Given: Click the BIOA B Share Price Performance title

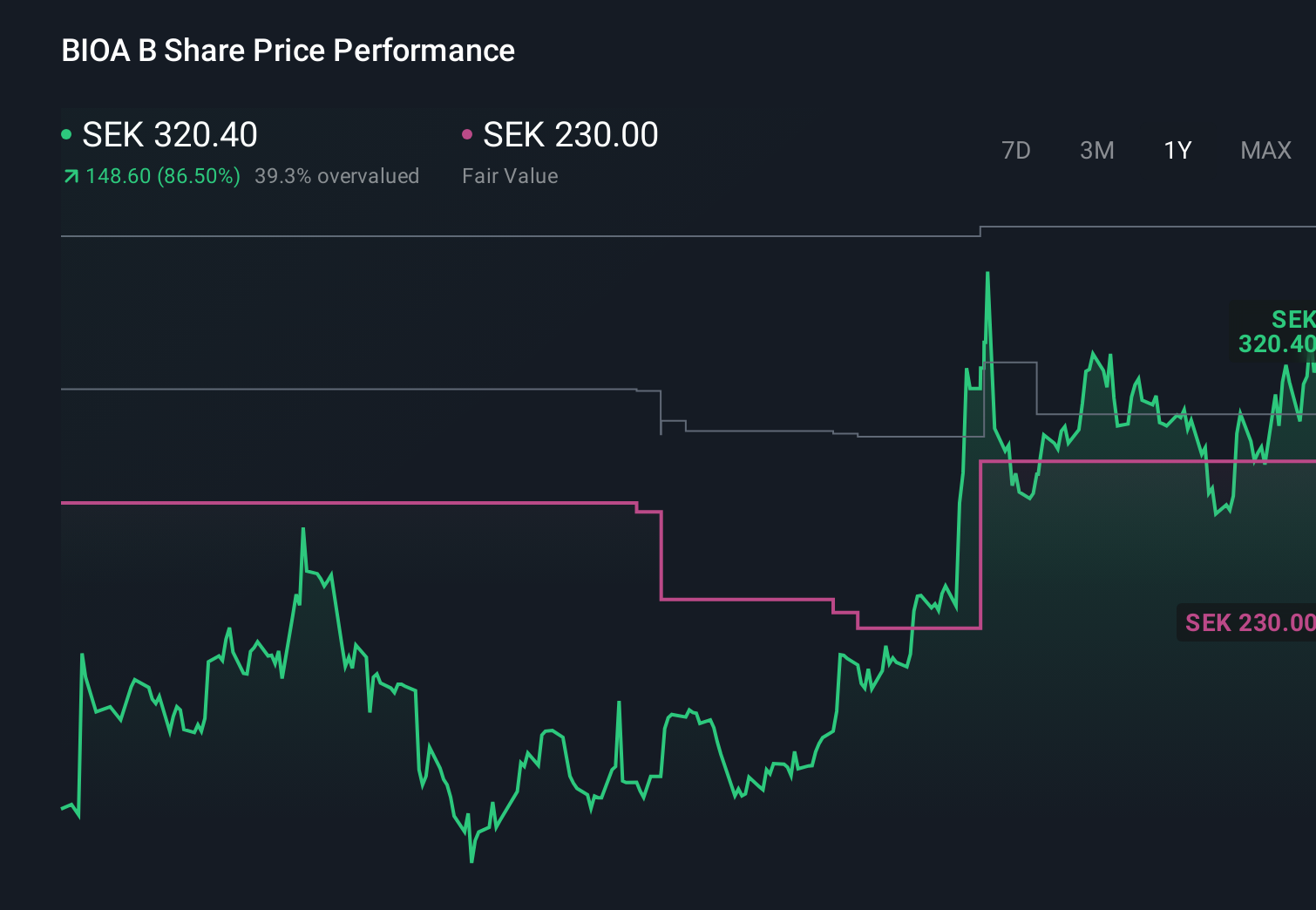Looking at the screenshot, I should coord(288,51).
